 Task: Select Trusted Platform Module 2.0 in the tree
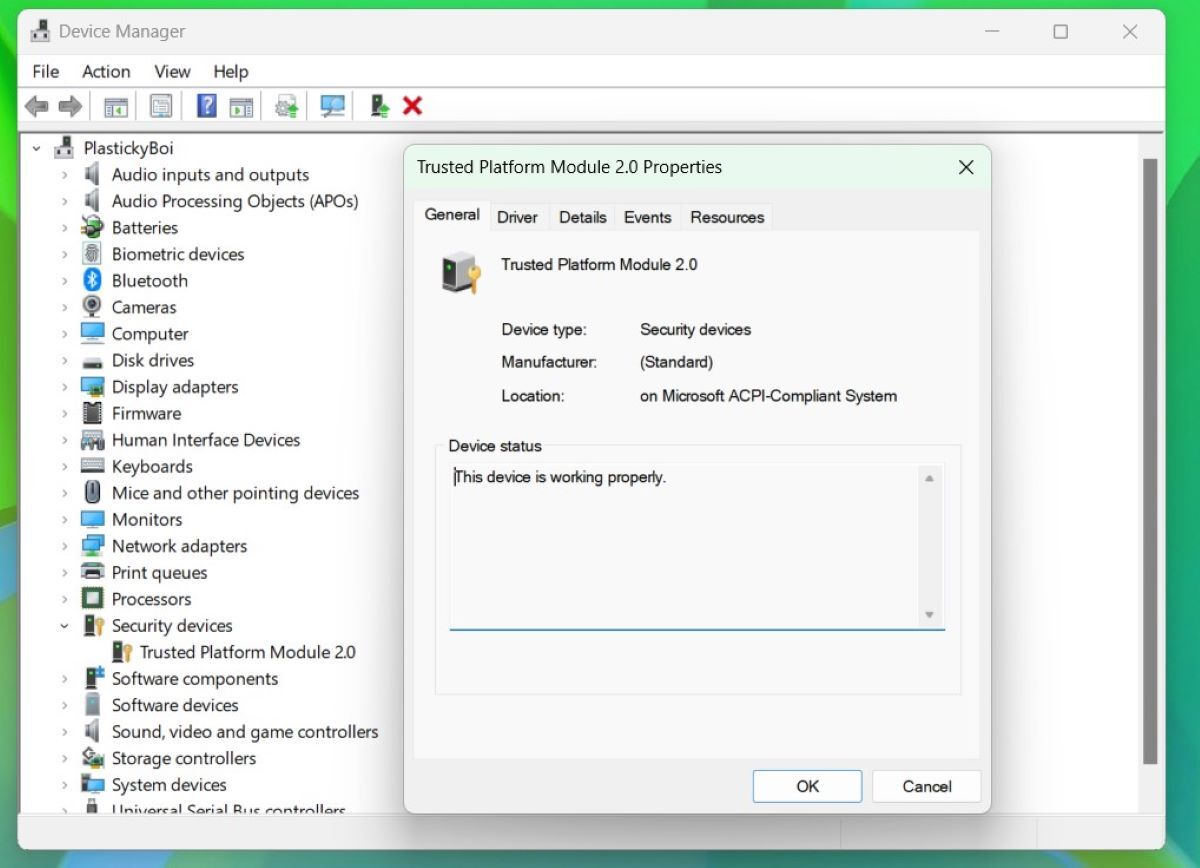pos(247,652)
